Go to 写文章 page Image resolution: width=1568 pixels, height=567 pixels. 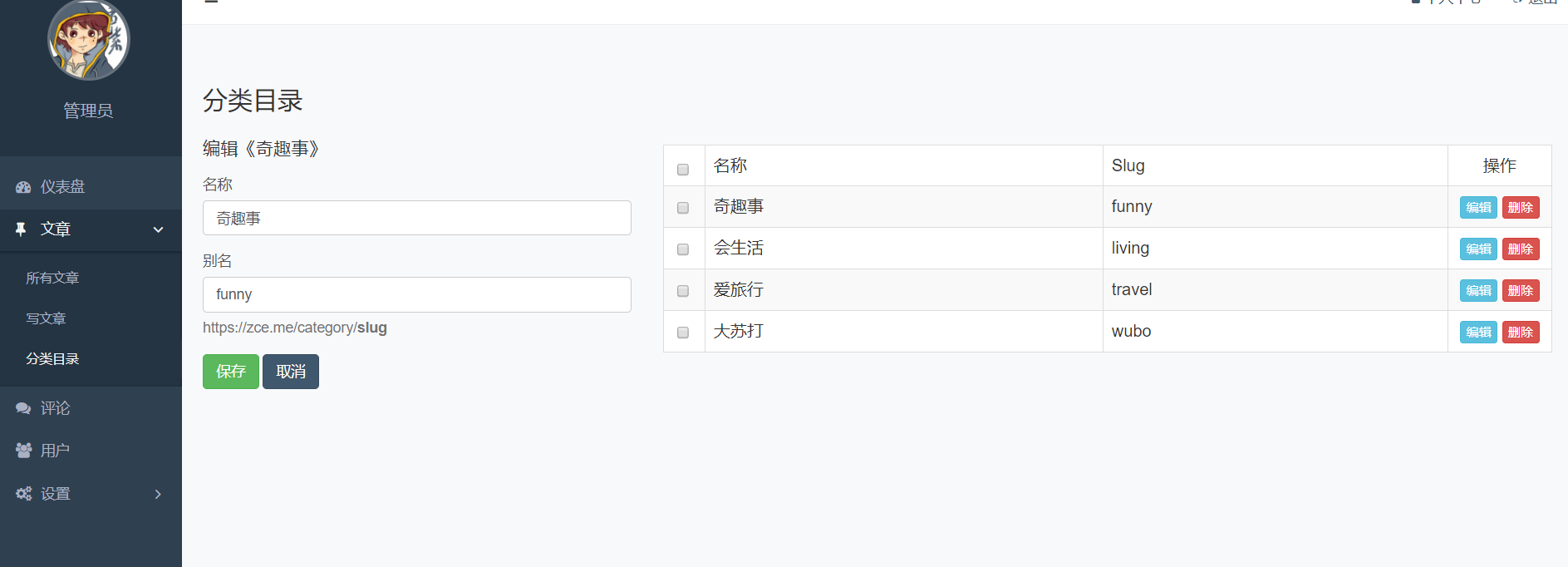(x=46, y=318)
